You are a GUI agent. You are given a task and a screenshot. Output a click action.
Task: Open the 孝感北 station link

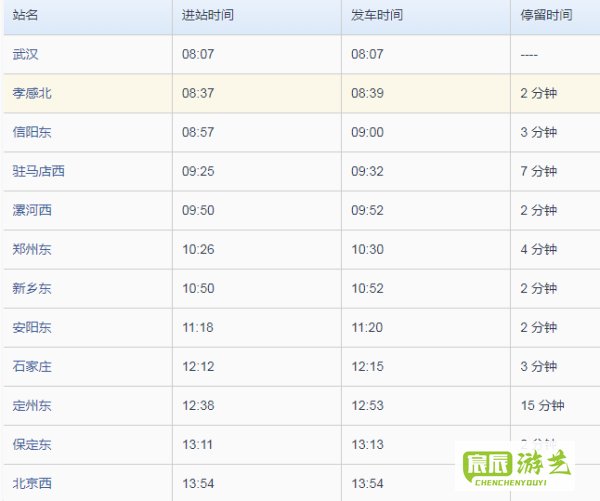point(32,93)
